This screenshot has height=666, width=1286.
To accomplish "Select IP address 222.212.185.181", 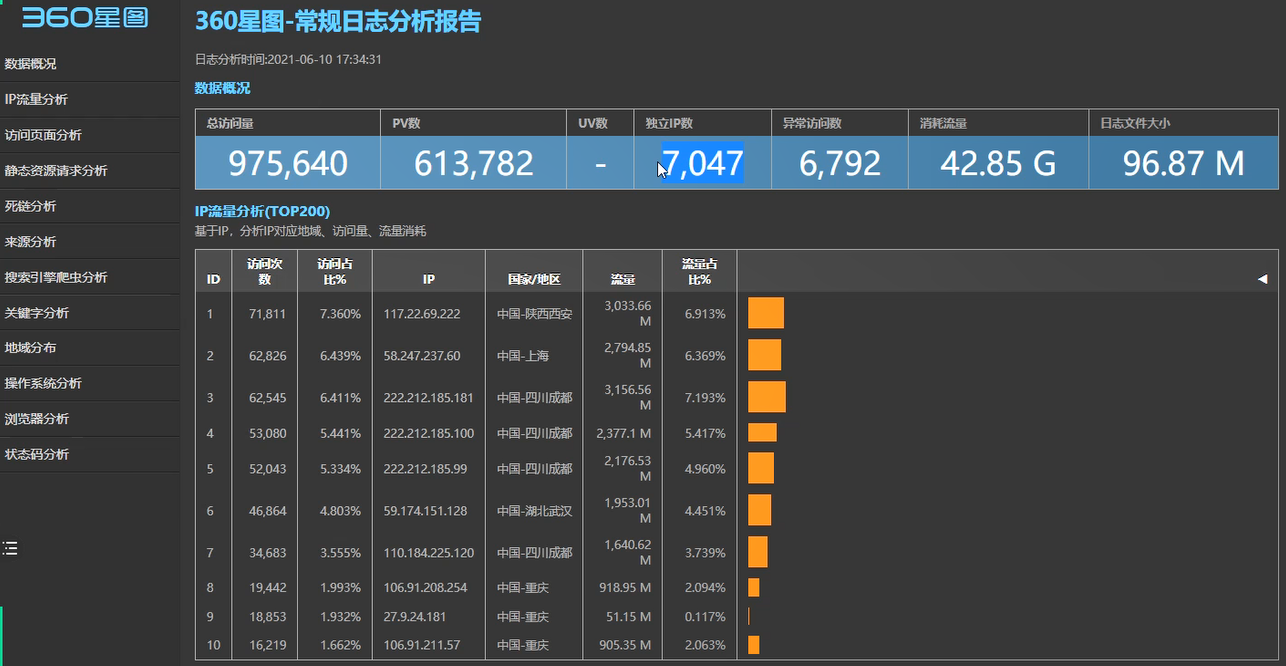I will click(x=428, y=398).
